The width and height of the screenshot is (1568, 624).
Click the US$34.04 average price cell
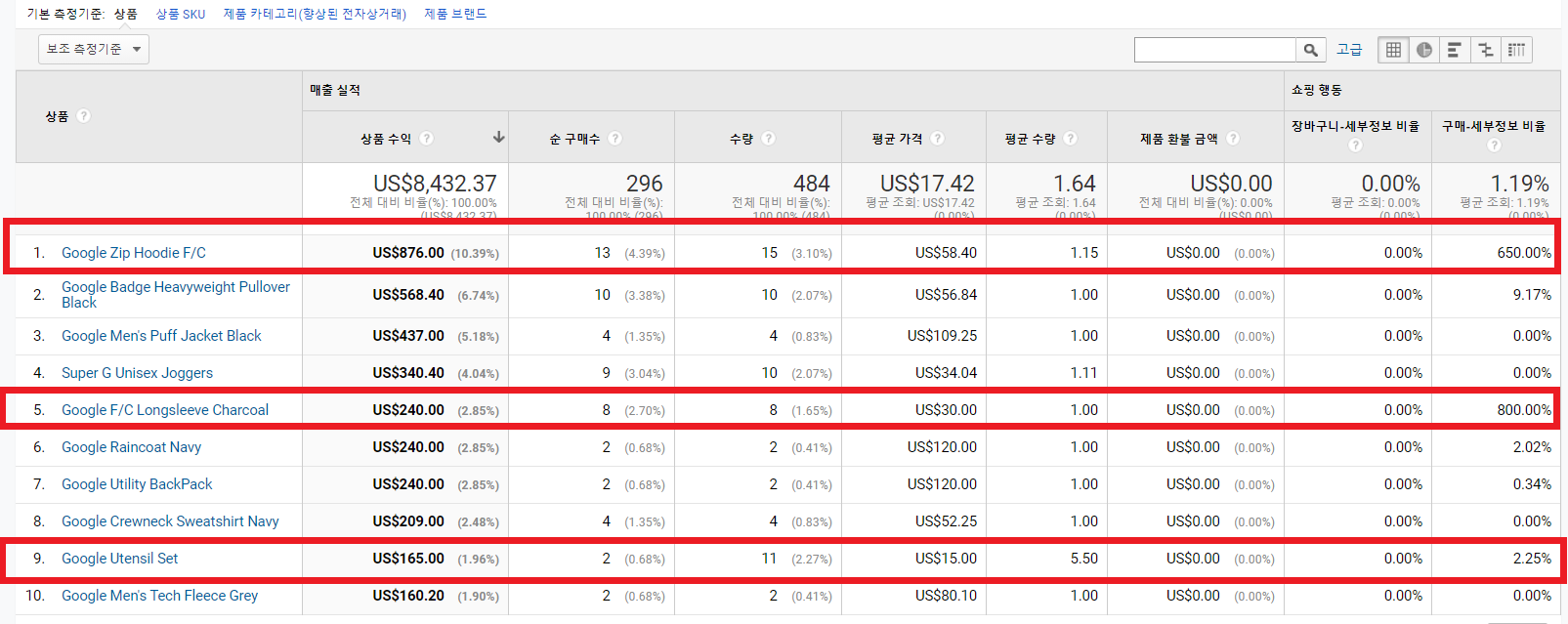tap(946, 373)
